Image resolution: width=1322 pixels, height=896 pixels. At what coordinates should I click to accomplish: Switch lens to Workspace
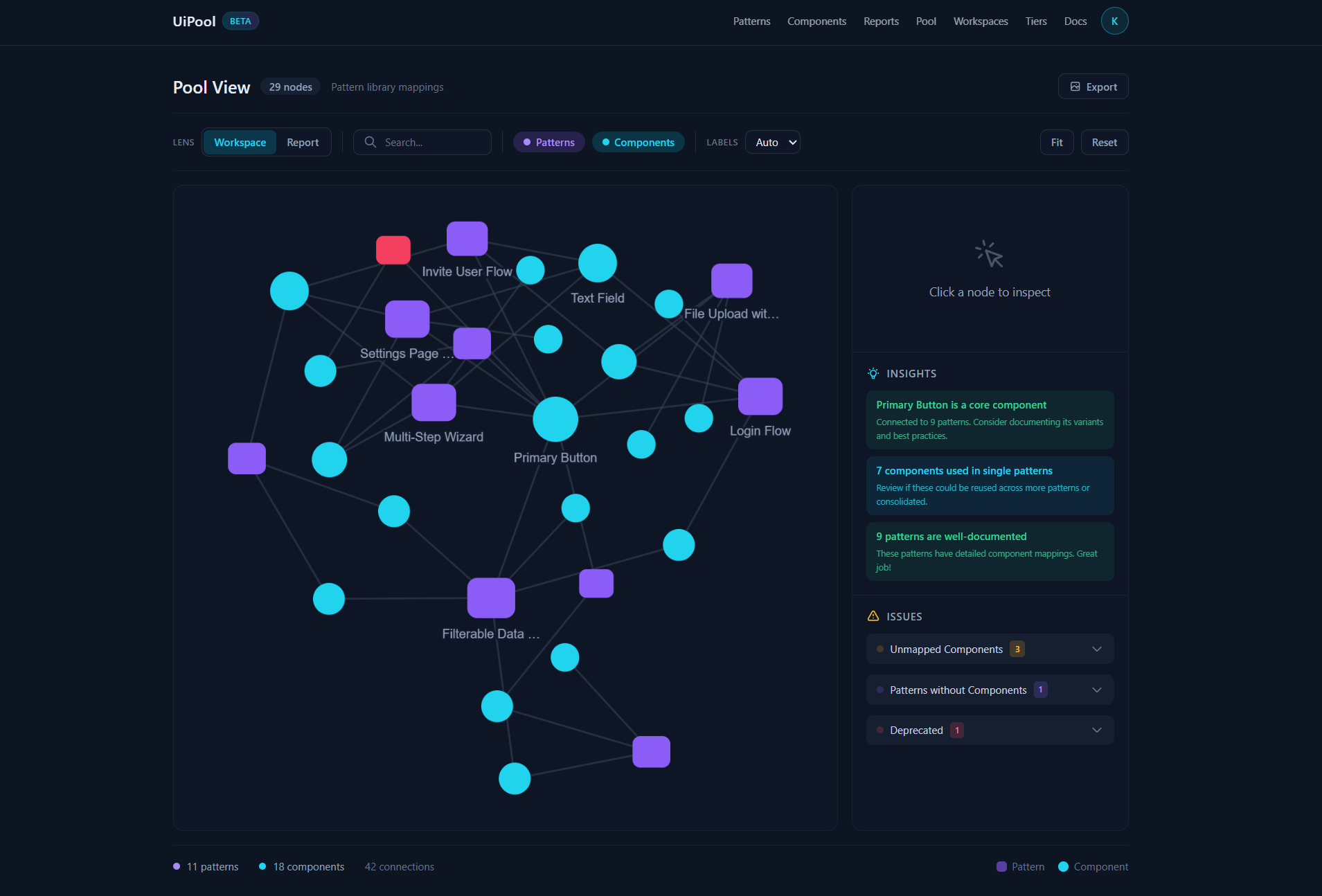(x=240, y=142)
